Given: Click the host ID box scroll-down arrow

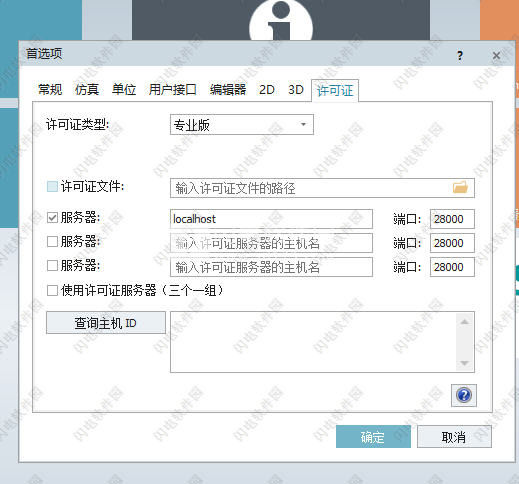Looking at the screenshot, I should click(464, 363).
